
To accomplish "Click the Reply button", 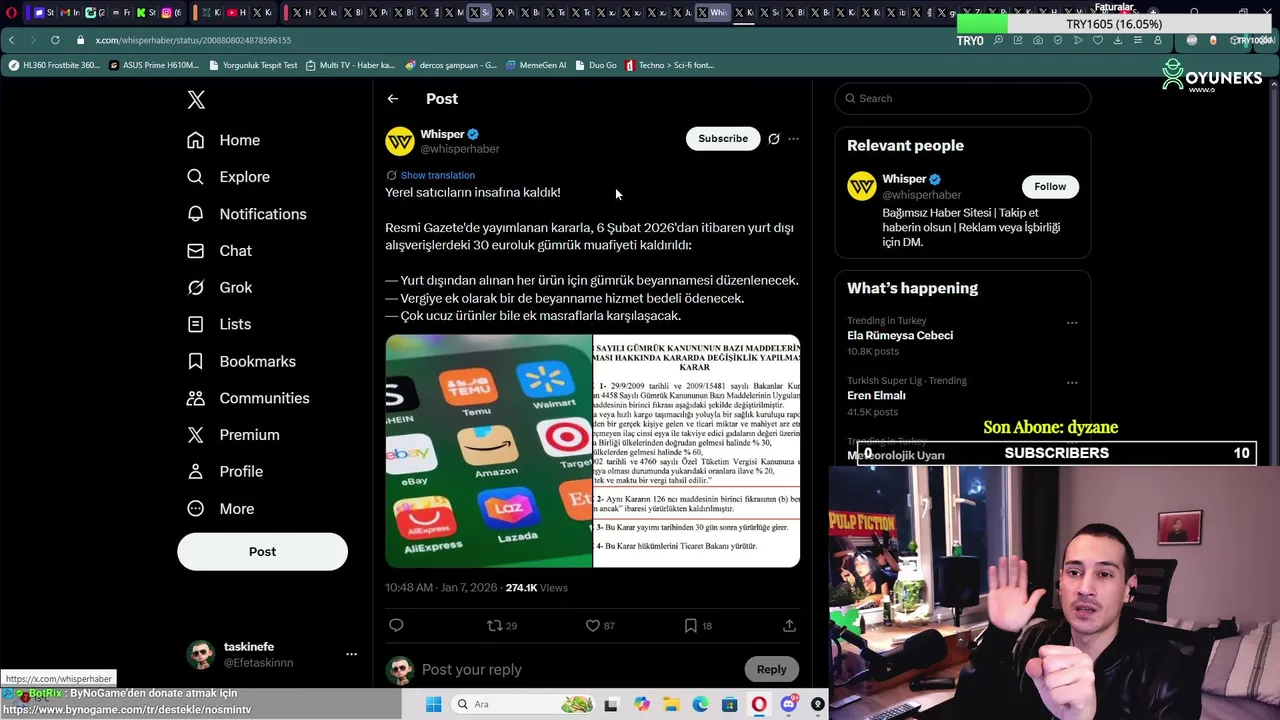I will pyautogui.click(x=771, y=670).
